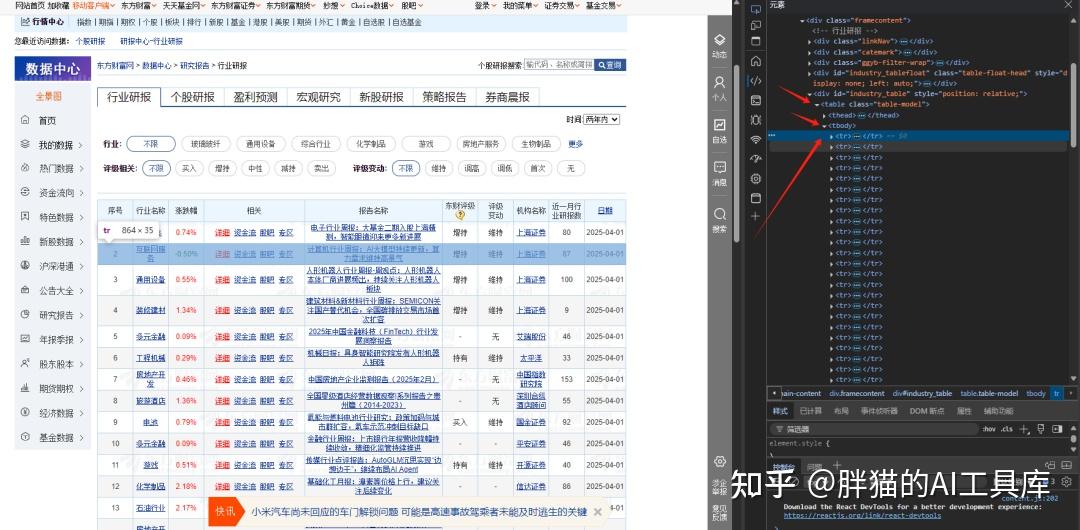Open the Network wifi icon in DevTools
Viewport: 1080px width, 530px height.
756,139
